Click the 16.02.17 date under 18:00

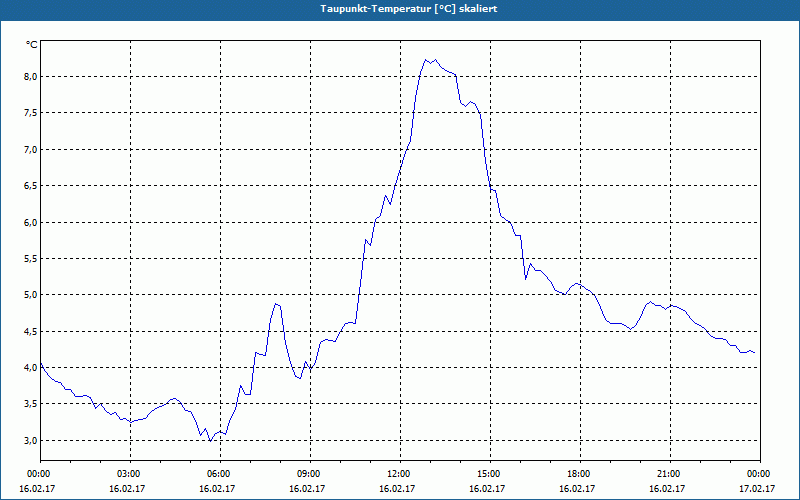577,488
